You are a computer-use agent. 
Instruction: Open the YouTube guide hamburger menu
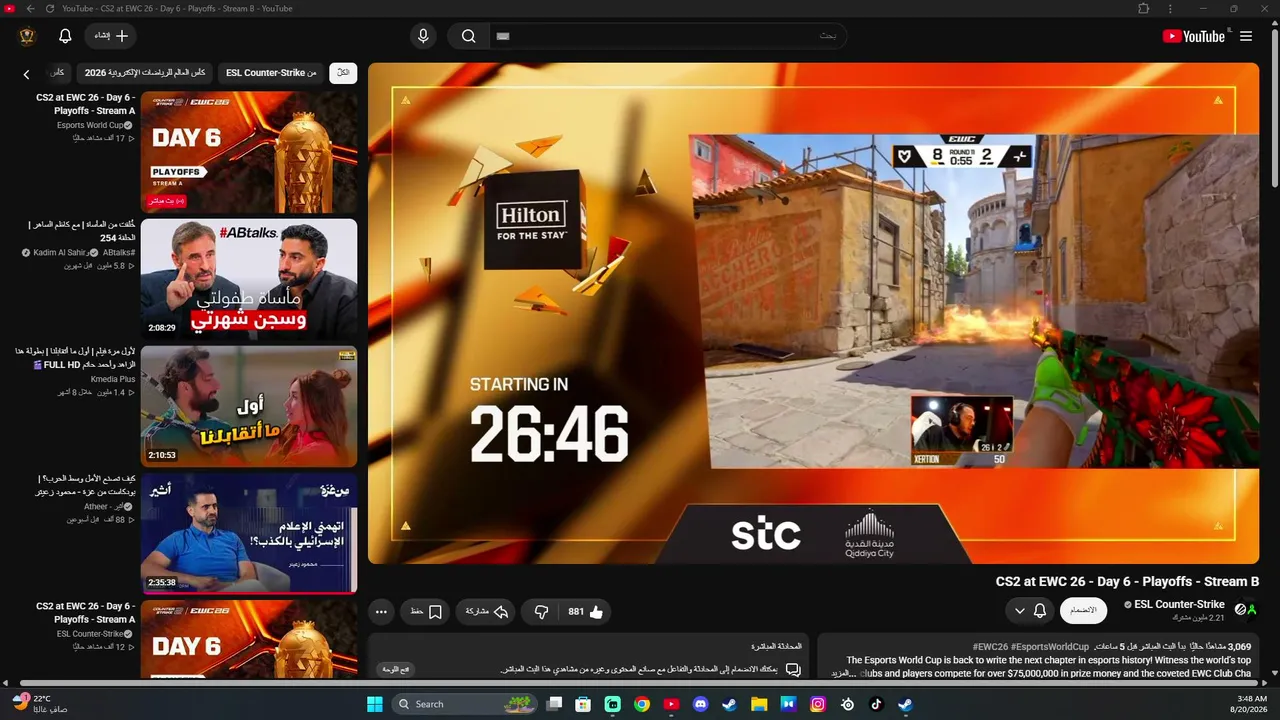click(1246, 36)
